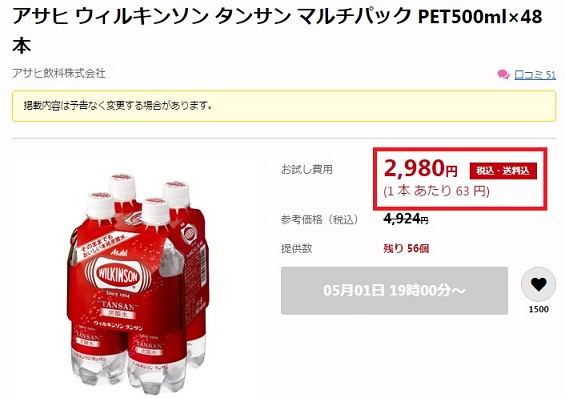This screenshot has width=565, height=398.
Task: Click the pink speech bubble review icon
Action: (x=503, y=75)
